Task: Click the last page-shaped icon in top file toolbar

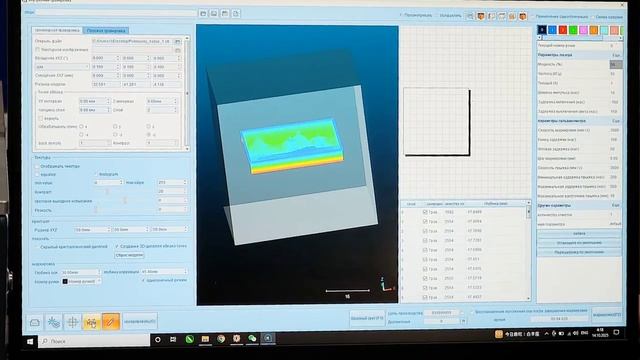Action: click(x=236, y=14)
